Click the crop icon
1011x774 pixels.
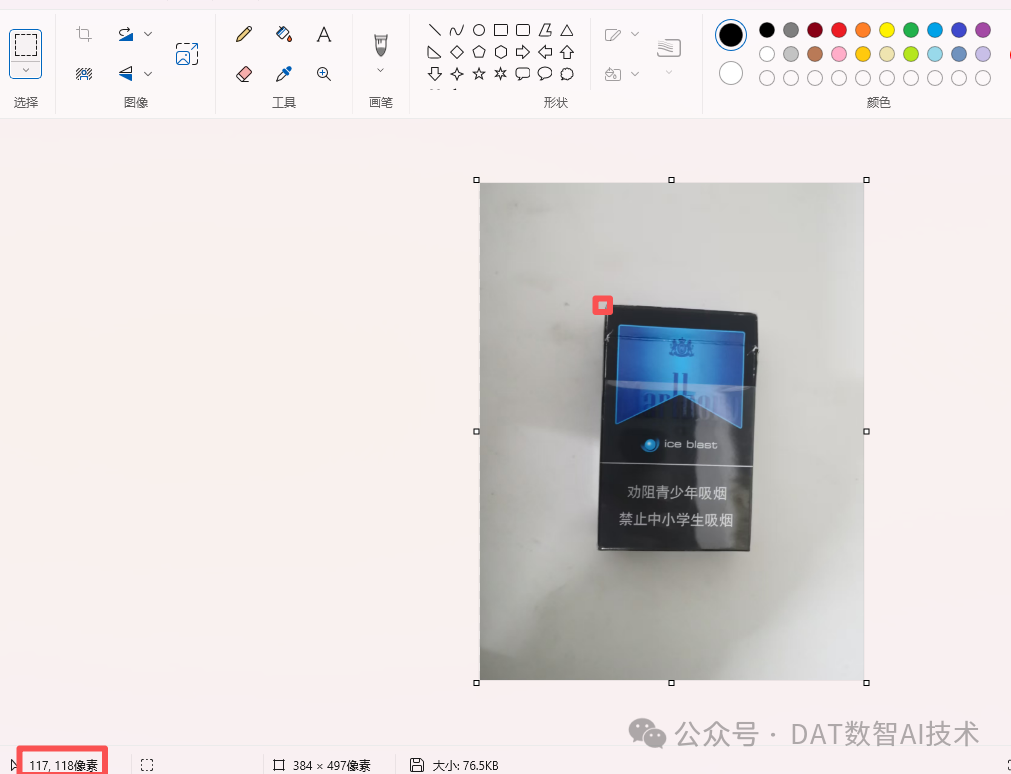pyautogui.click(x=84, y=34)
